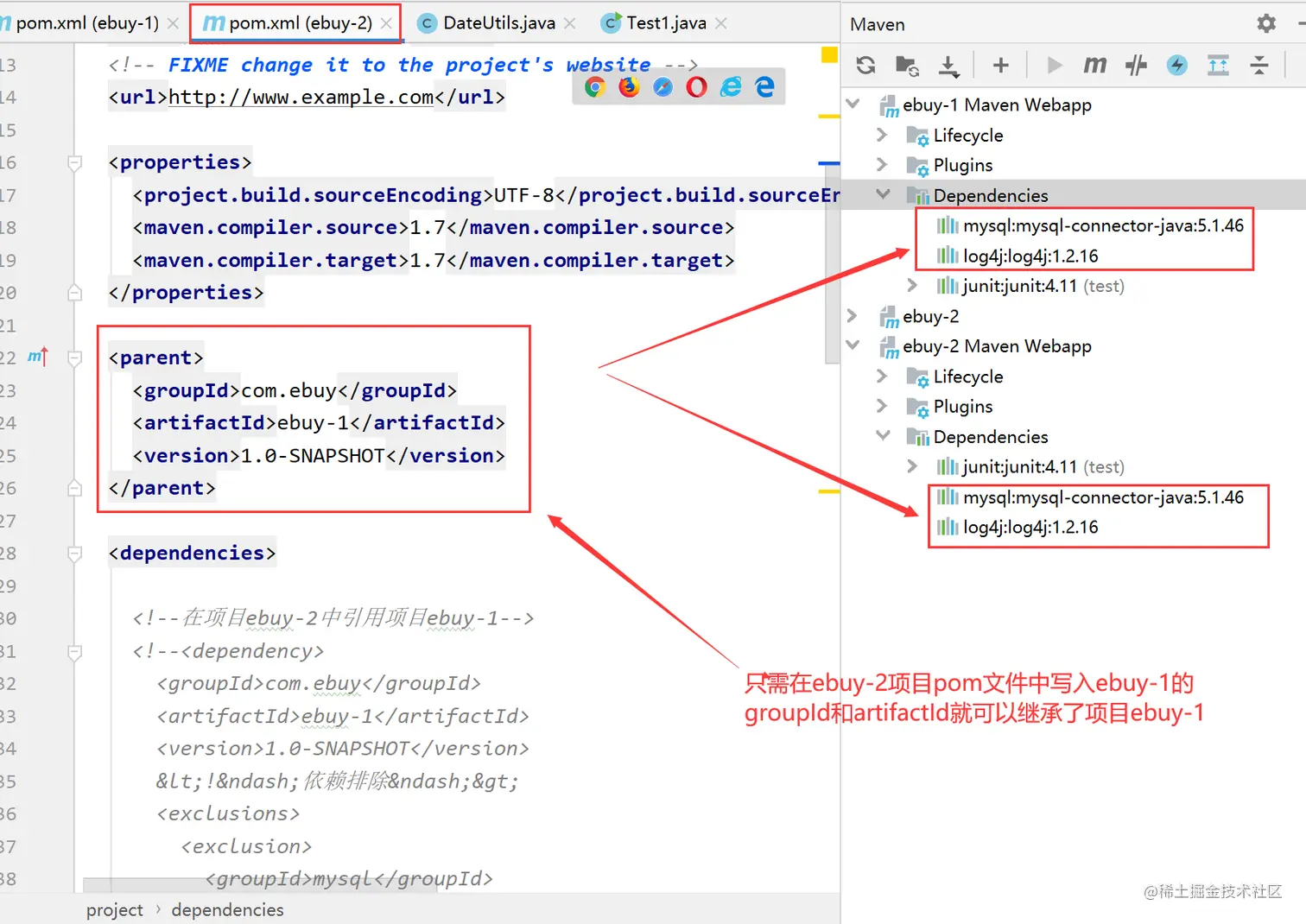Screen dimensions: 1306x924
Task: Click artifactId ebuy-1 value on line 24
Action: (313, 422)
